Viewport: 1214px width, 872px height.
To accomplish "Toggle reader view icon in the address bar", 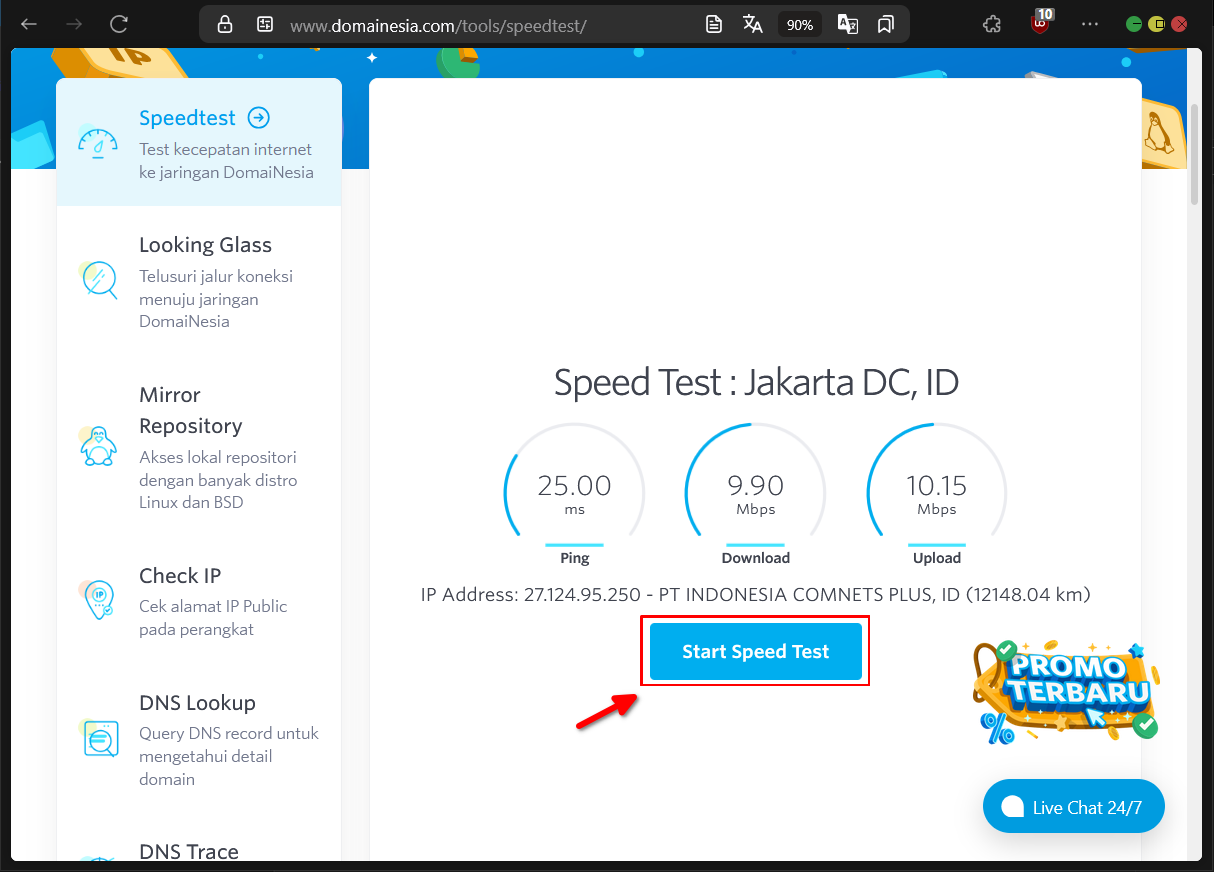I will coord(714,24).
